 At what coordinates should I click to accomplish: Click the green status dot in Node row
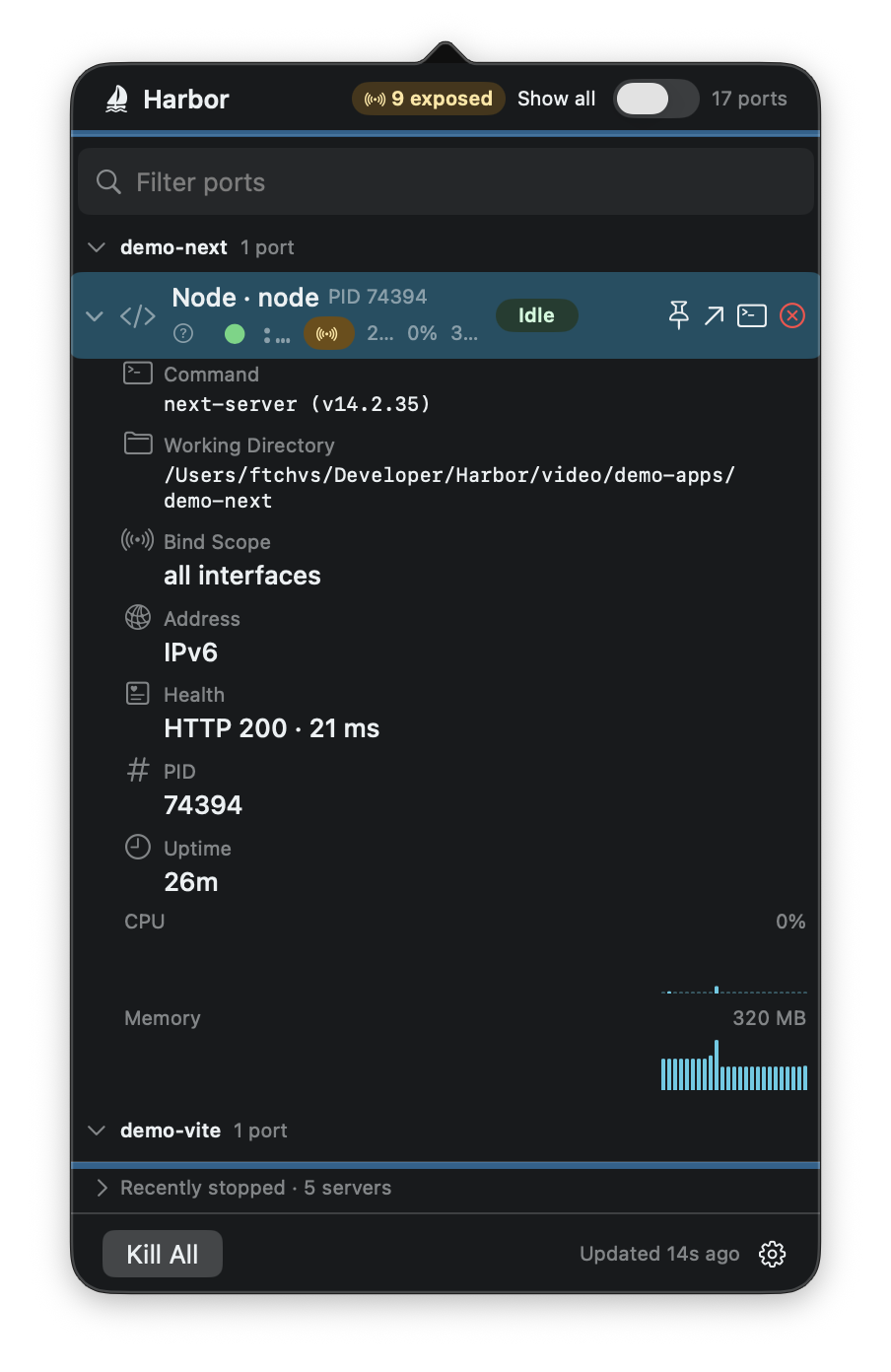pos(235,334)
